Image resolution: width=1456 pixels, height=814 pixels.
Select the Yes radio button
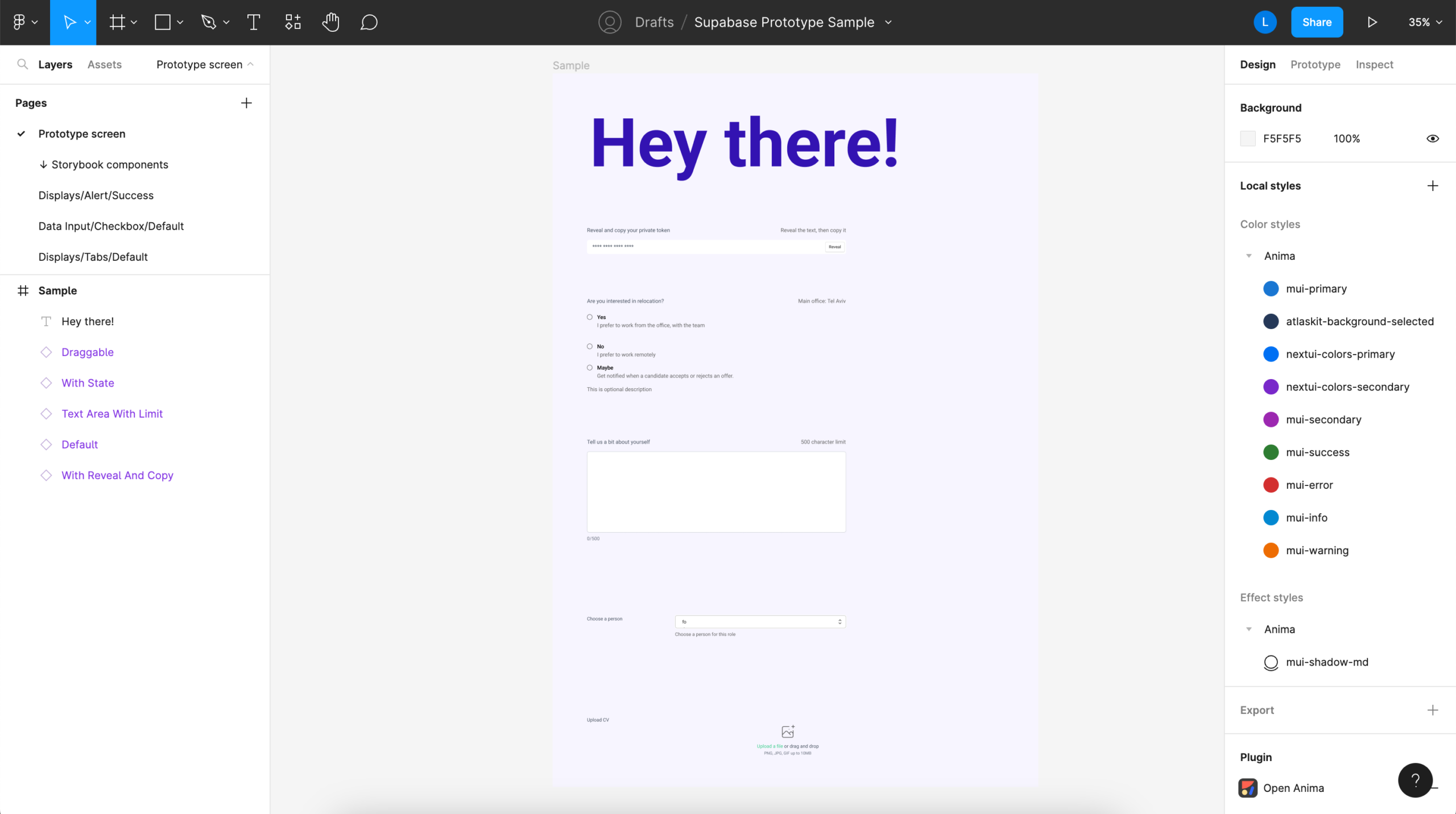(590, 317)
